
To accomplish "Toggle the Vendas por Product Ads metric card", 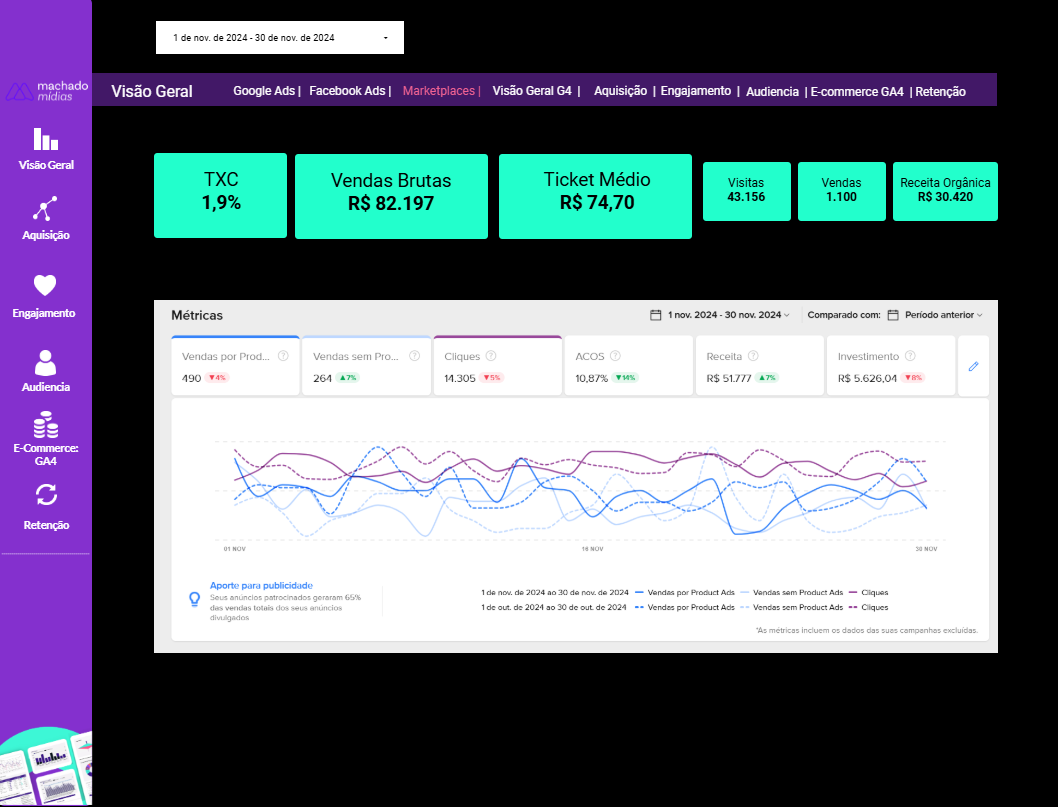I will (235, 367).
